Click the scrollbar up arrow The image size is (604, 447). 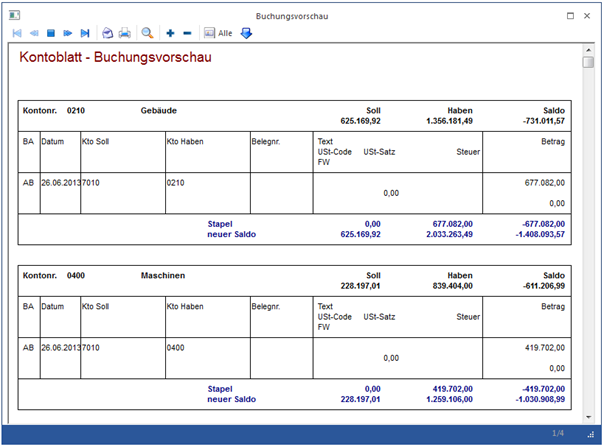589,50
